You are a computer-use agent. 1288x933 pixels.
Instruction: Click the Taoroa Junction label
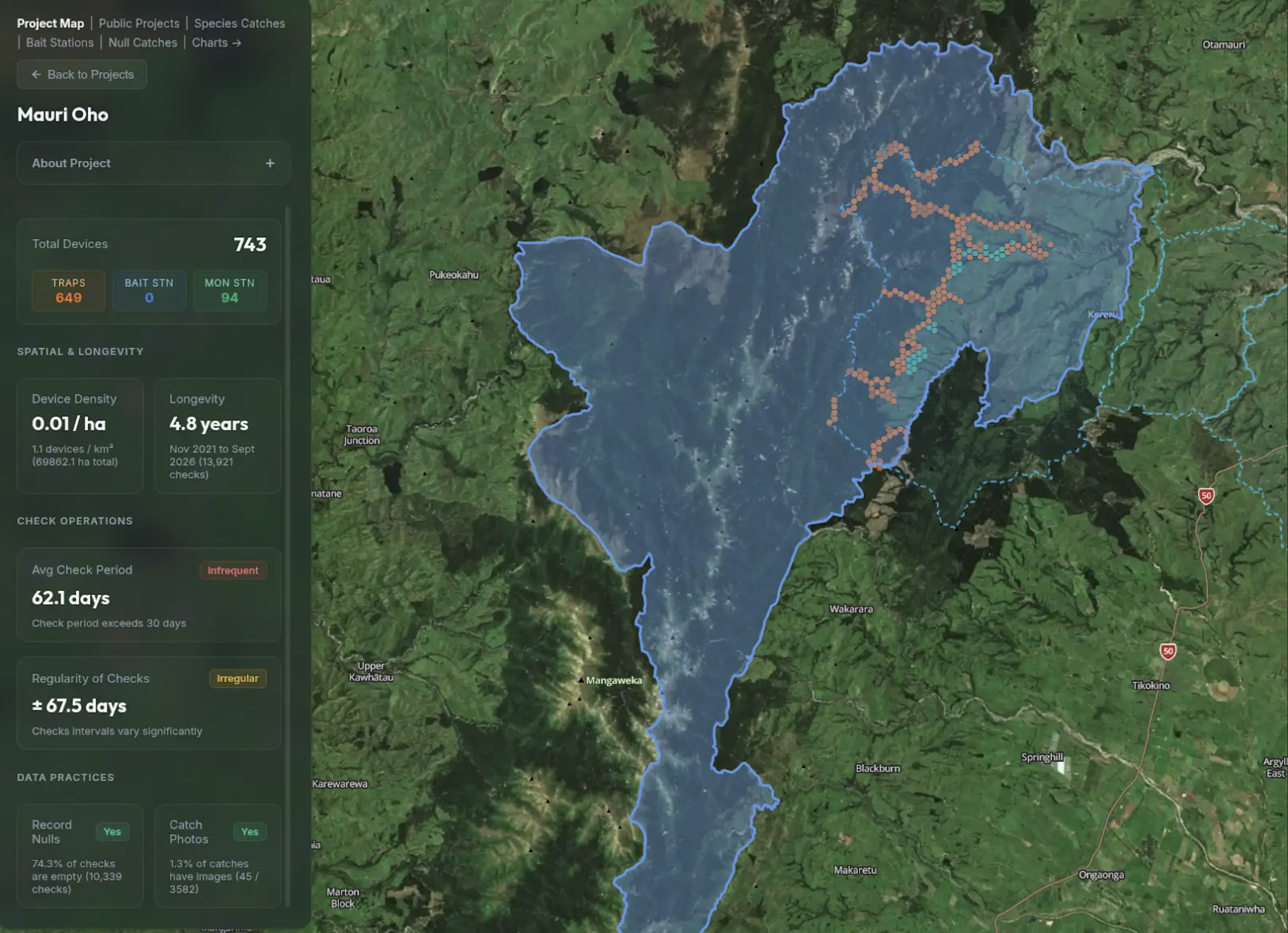362,434
